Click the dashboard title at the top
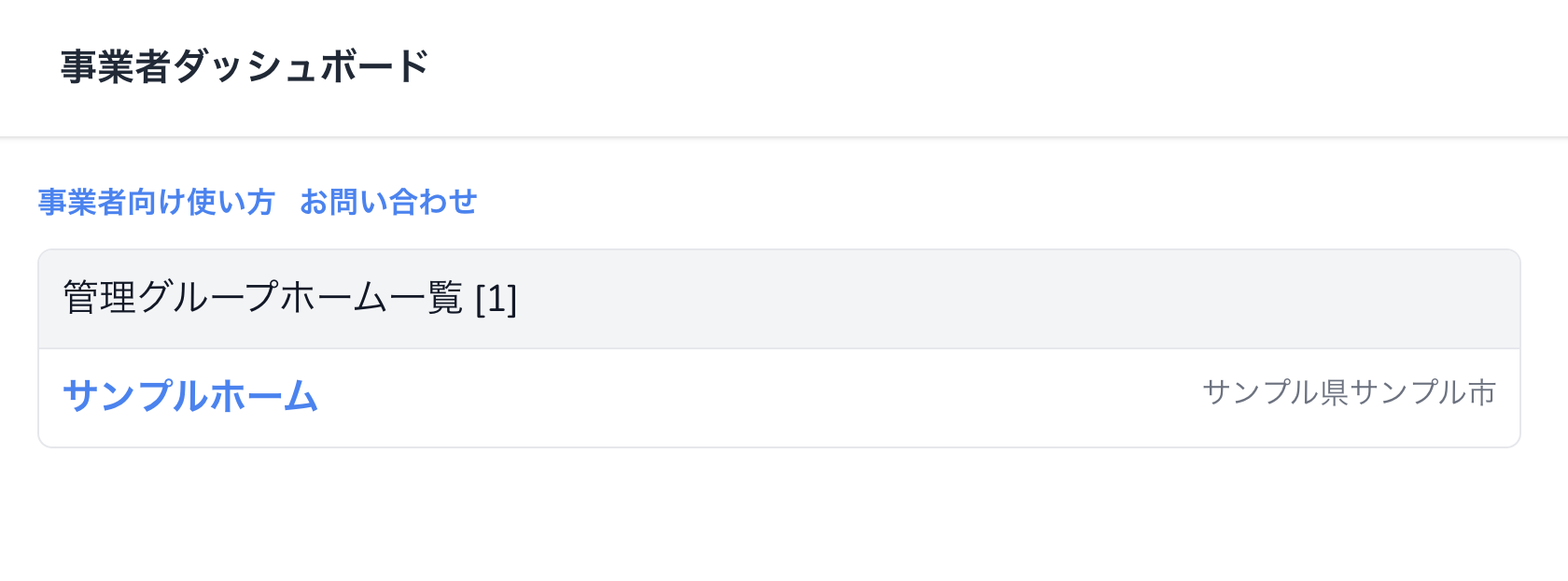 245,67
